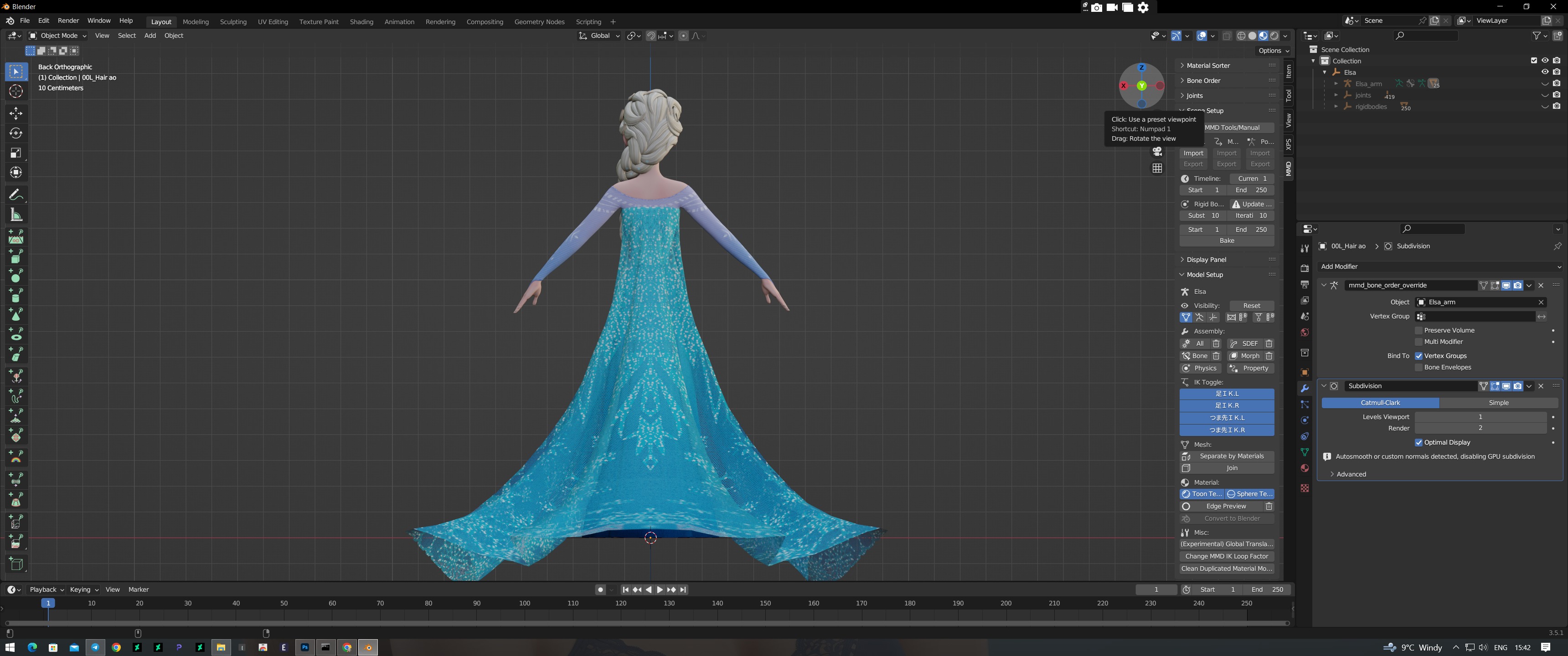The height and width of the screenshot is (656, 1568).
Task: Toggle auto keying record button
Action: 600,589
